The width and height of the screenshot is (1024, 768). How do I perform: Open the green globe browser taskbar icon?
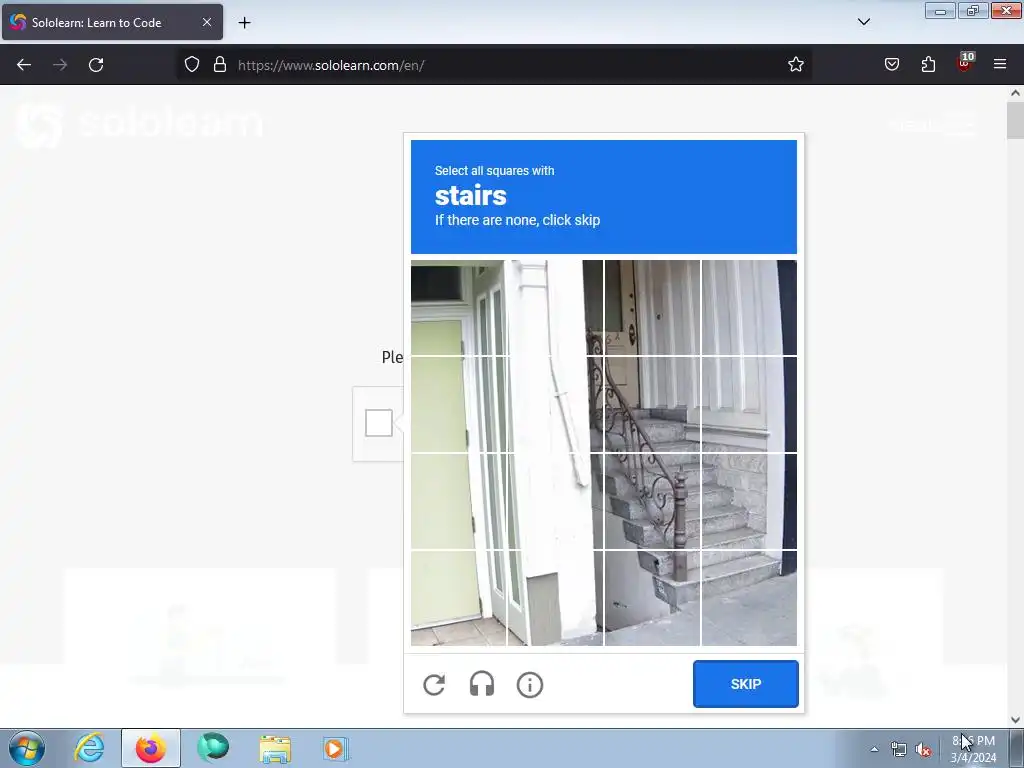(213, 748)
